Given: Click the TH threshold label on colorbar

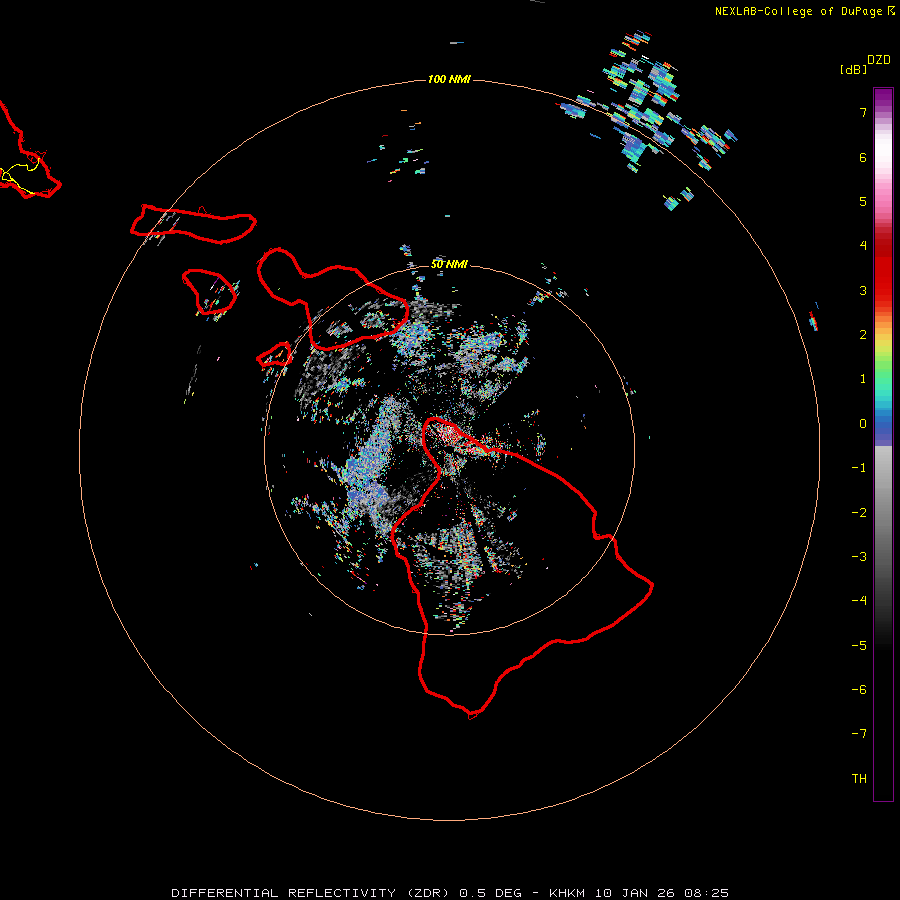Looking at the screenshot, I should 859,778.
